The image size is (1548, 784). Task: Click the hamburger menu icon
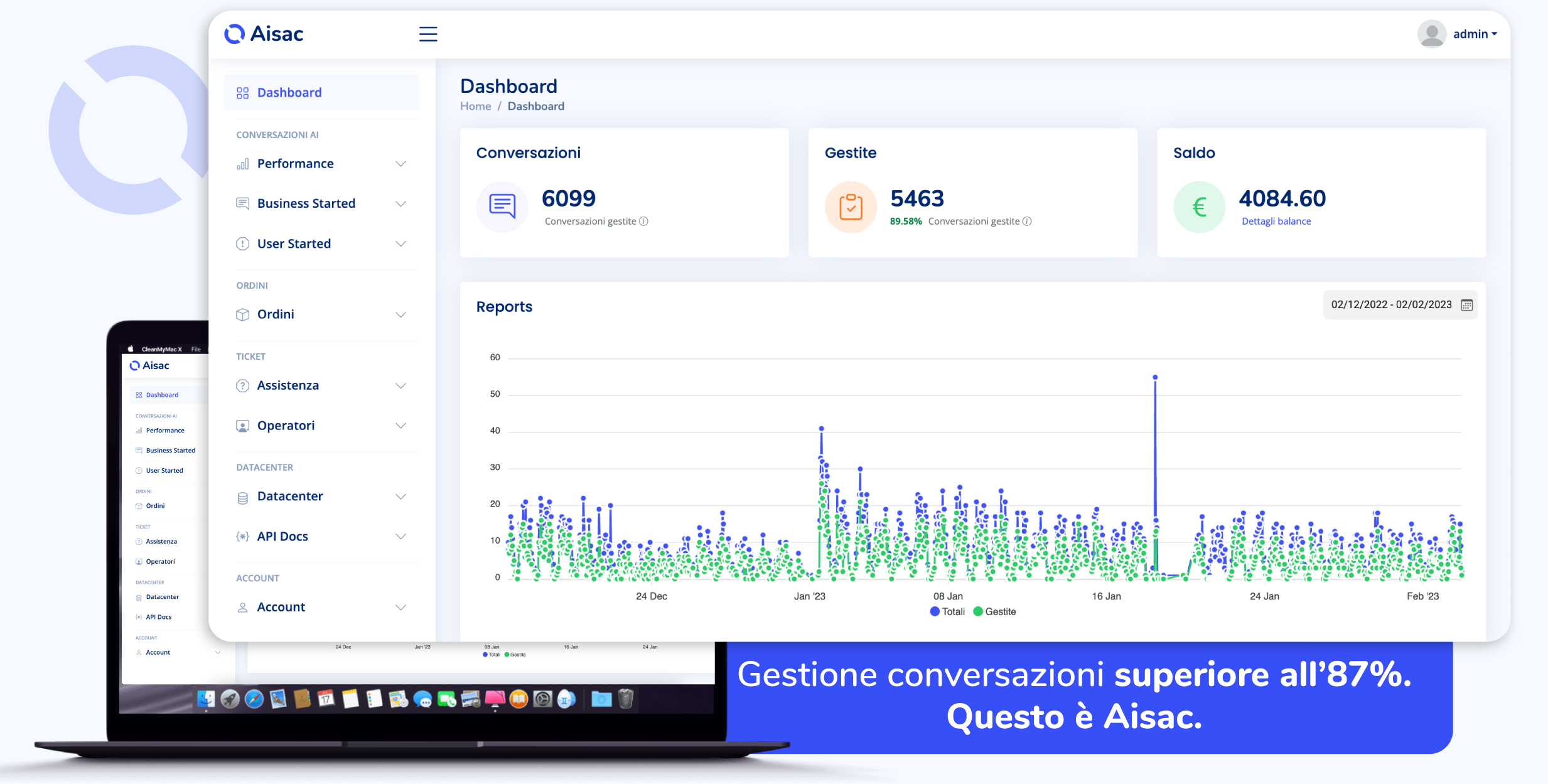[x=428, y=34]
